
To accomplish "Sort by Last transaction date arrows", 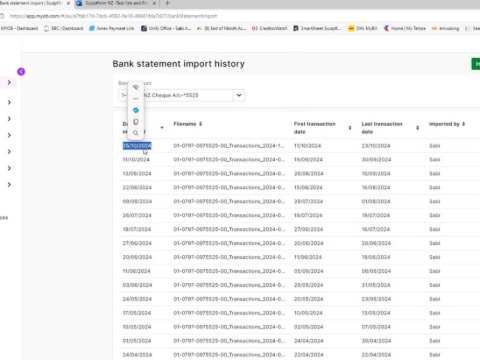I will 417,128.
